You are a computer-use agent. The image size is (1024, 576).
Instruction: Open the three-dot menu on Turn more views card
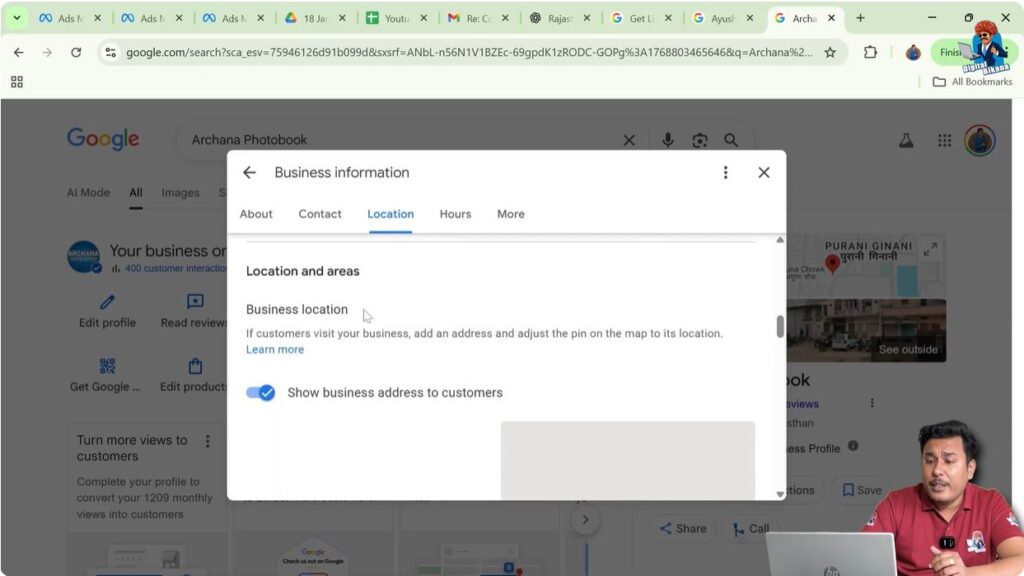pos(208,440)
